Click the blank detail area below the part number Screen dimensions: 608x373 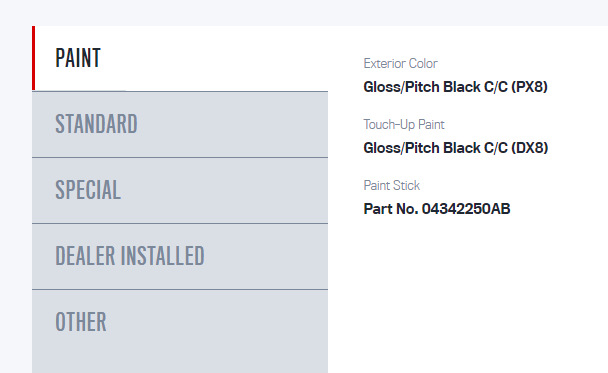click(481, 295)
